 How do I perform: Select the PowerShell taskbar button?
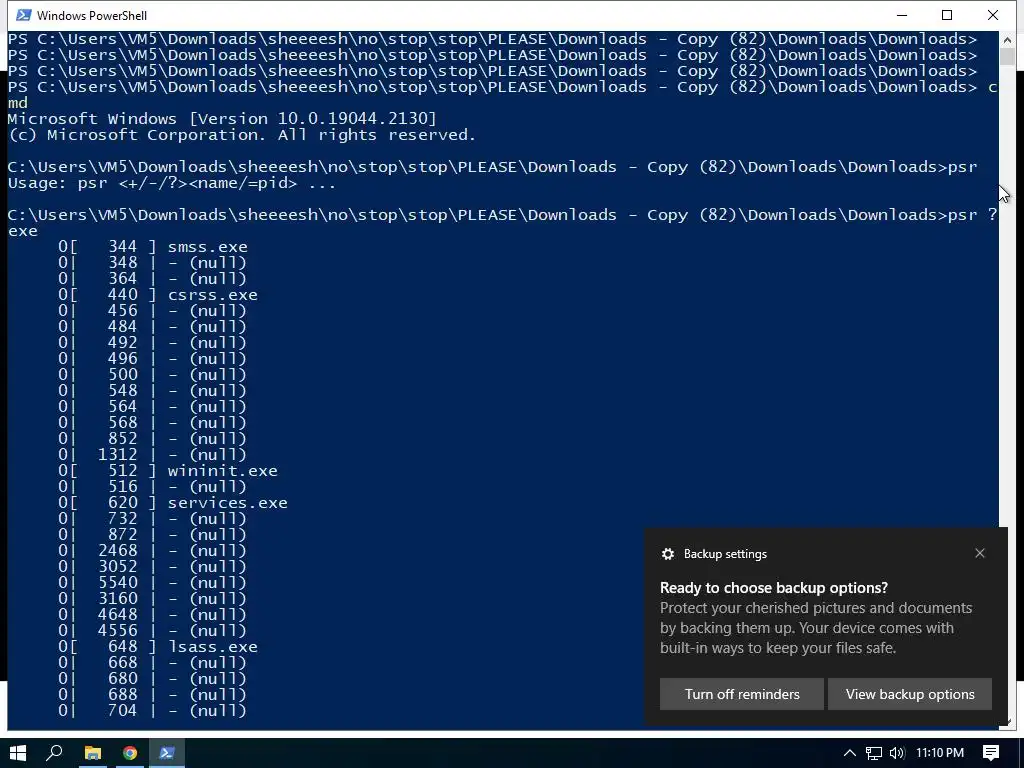click(167, 753)
